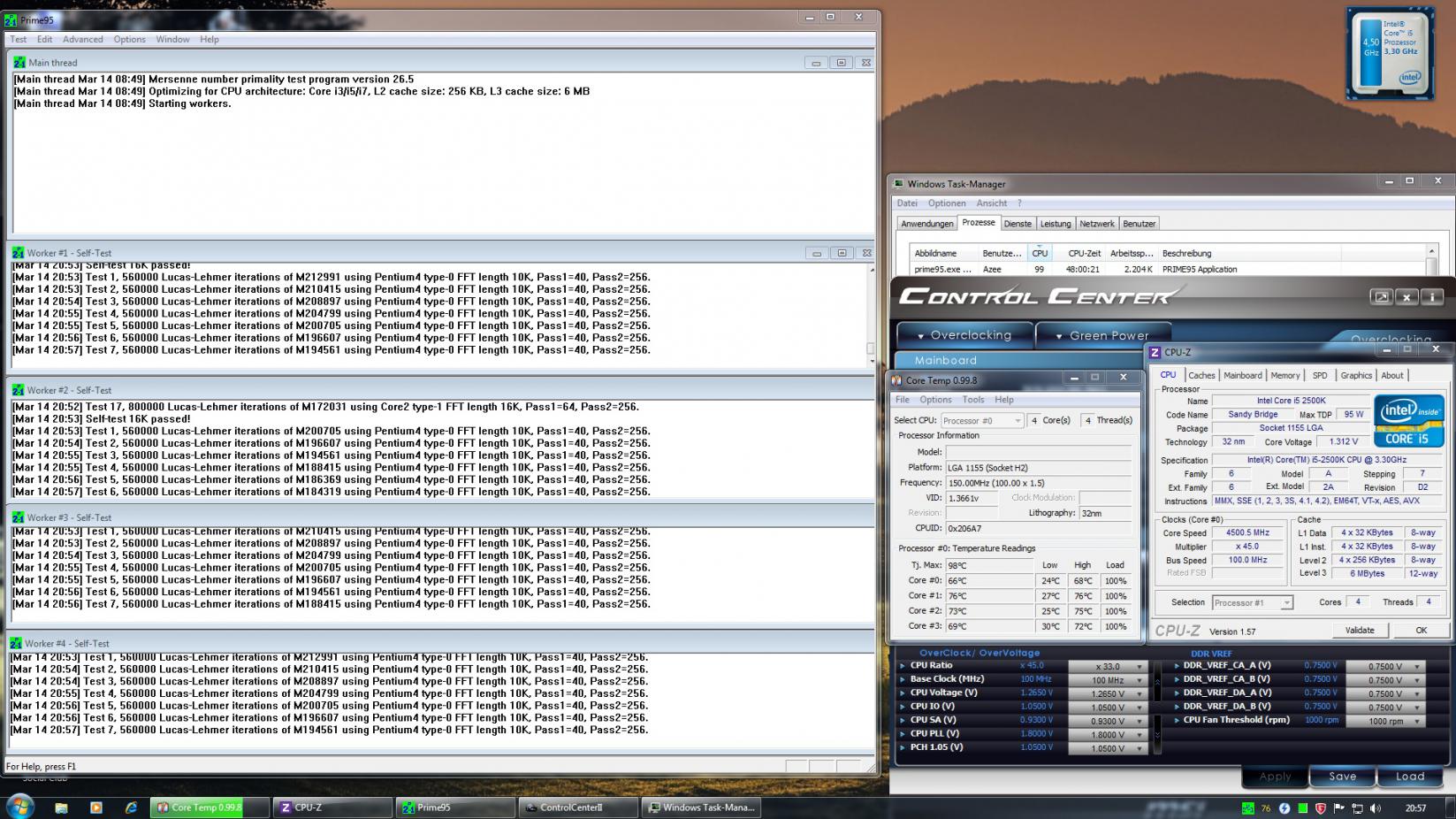Click the Control Center info button
Screen dimensions: 1456x819
point(1431,297)
